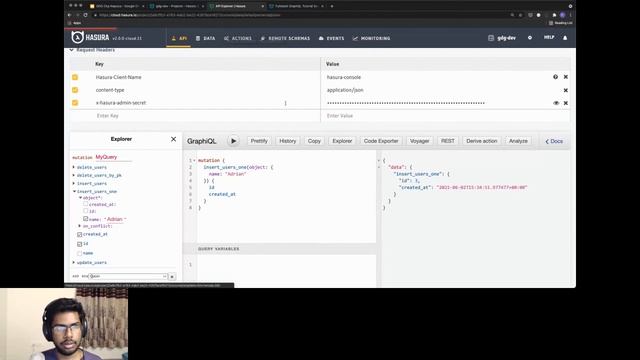Expand update_users in the Explorer tree

(74, 262)
